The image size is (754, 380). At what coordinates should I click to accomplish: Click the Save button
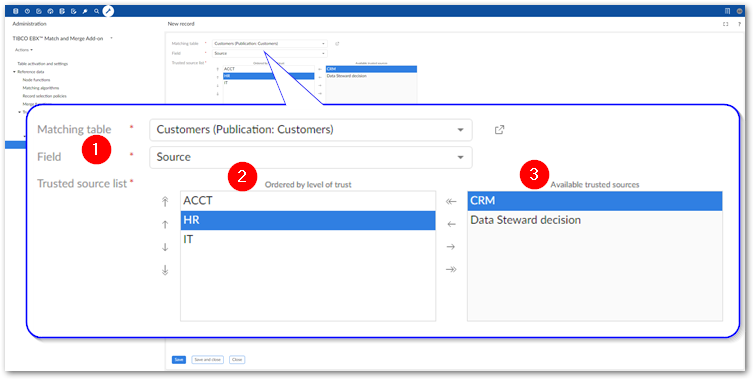pyautogui.click(x=179, y=359)
